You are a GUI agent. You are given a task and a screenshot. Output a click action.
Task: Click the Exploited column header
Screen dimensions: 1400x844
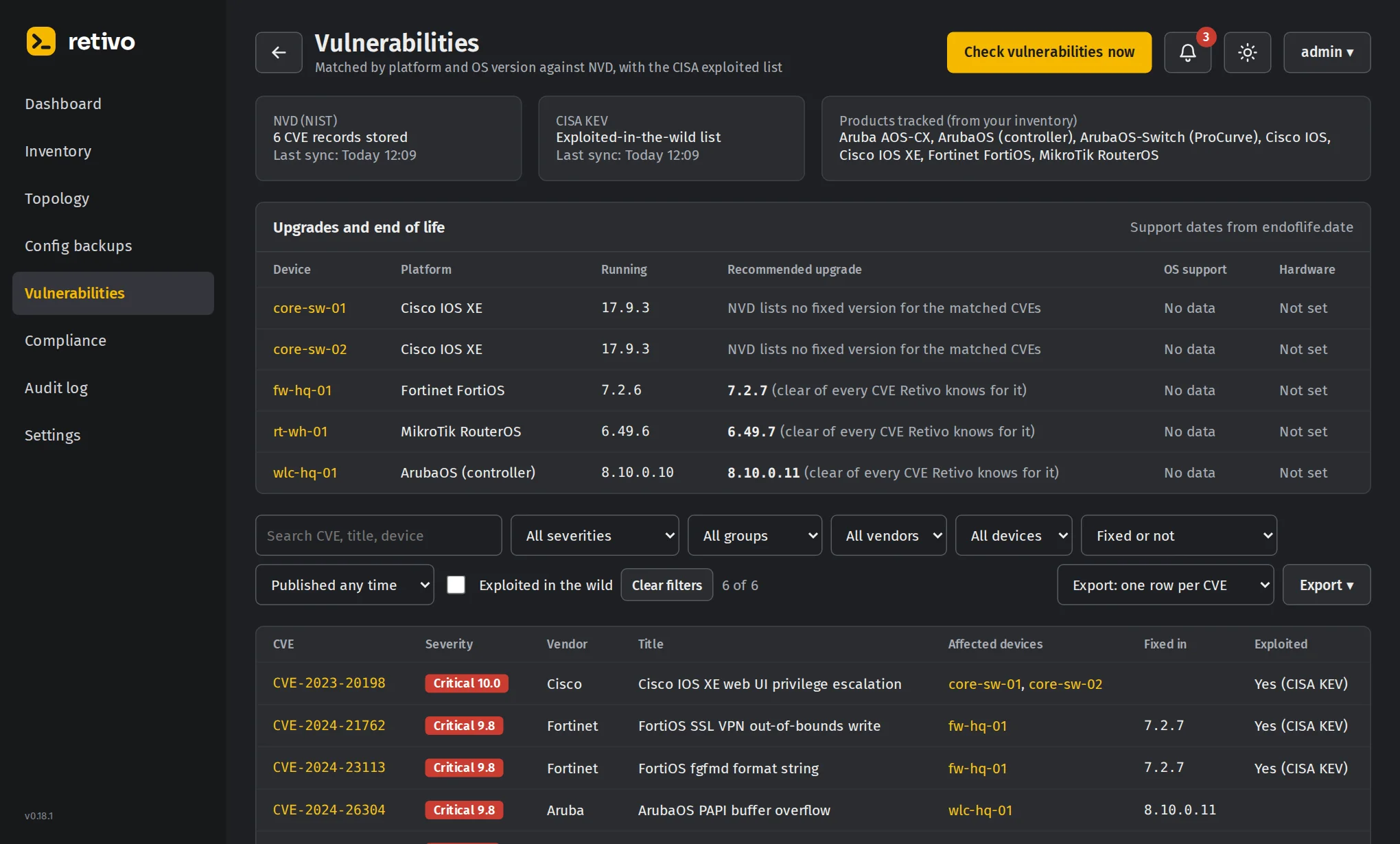[1281, 644]
